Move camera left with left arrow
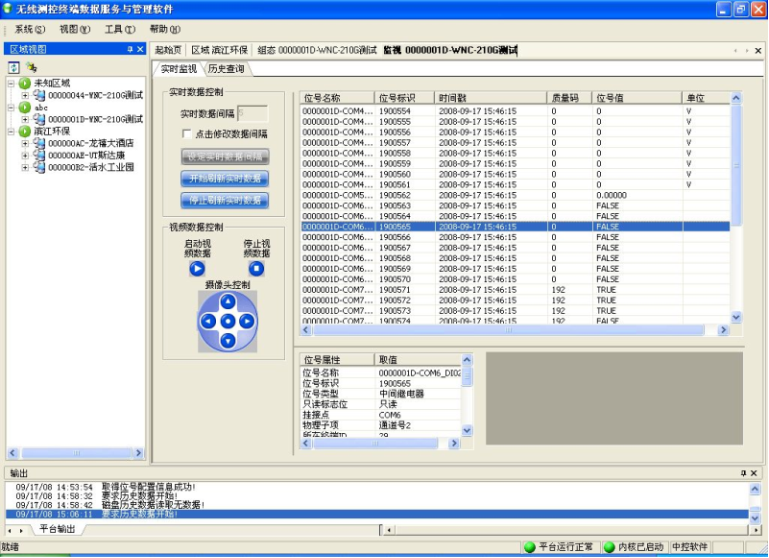 click(208, 321)
